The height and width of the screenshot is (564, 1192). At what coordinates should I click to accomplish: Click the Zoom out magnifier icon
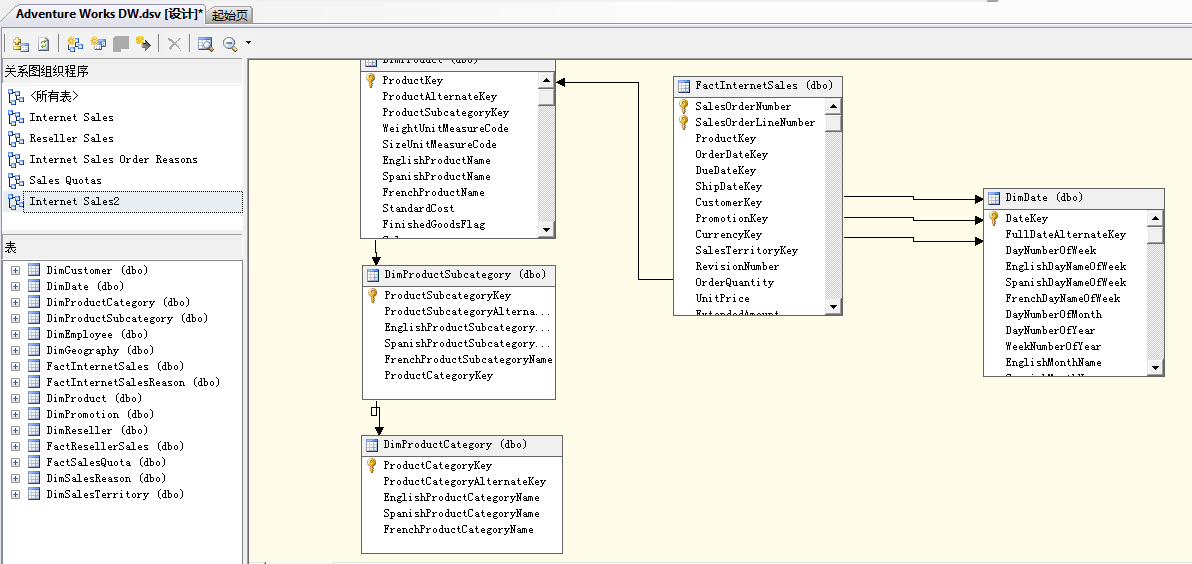(x=230, y=44)
